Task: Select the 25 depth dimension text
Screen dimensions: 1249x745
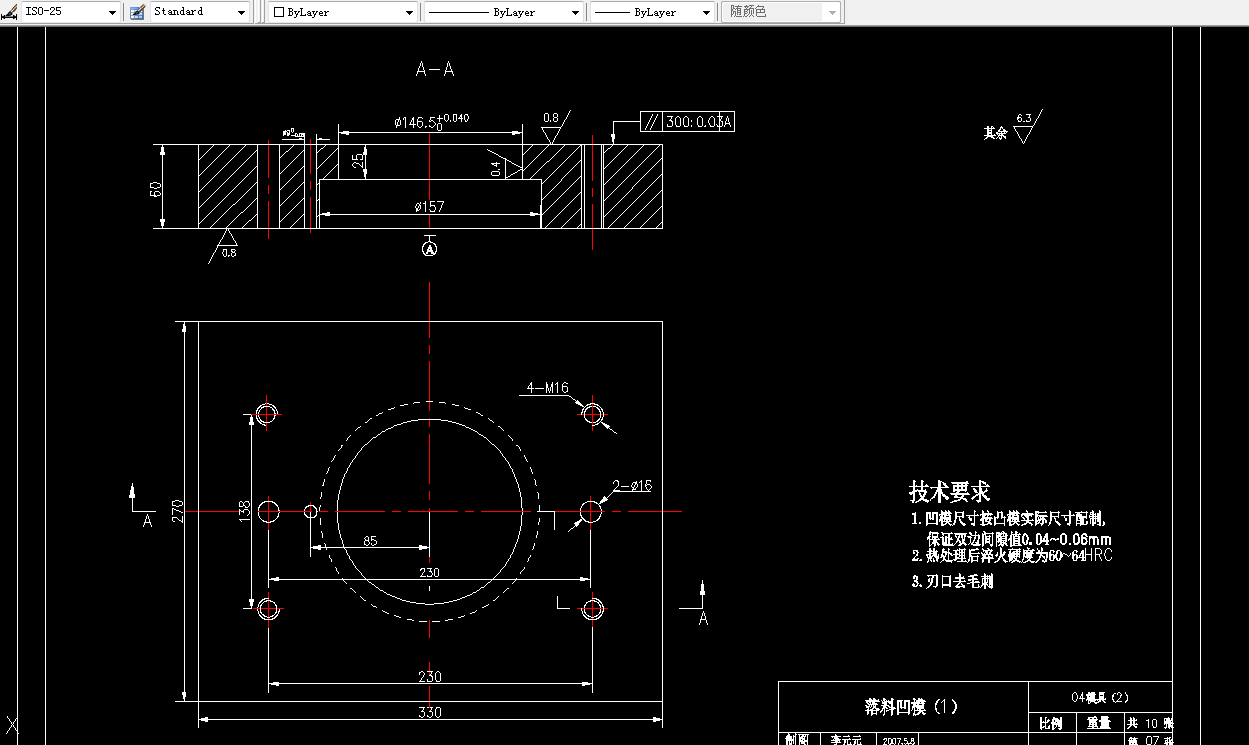Action: coord(358,160)
